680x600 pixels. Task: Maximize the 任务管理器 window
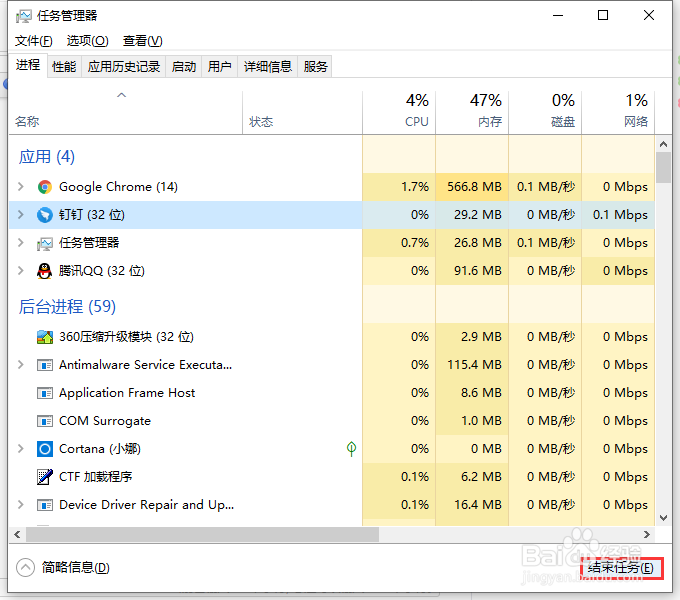603,16
